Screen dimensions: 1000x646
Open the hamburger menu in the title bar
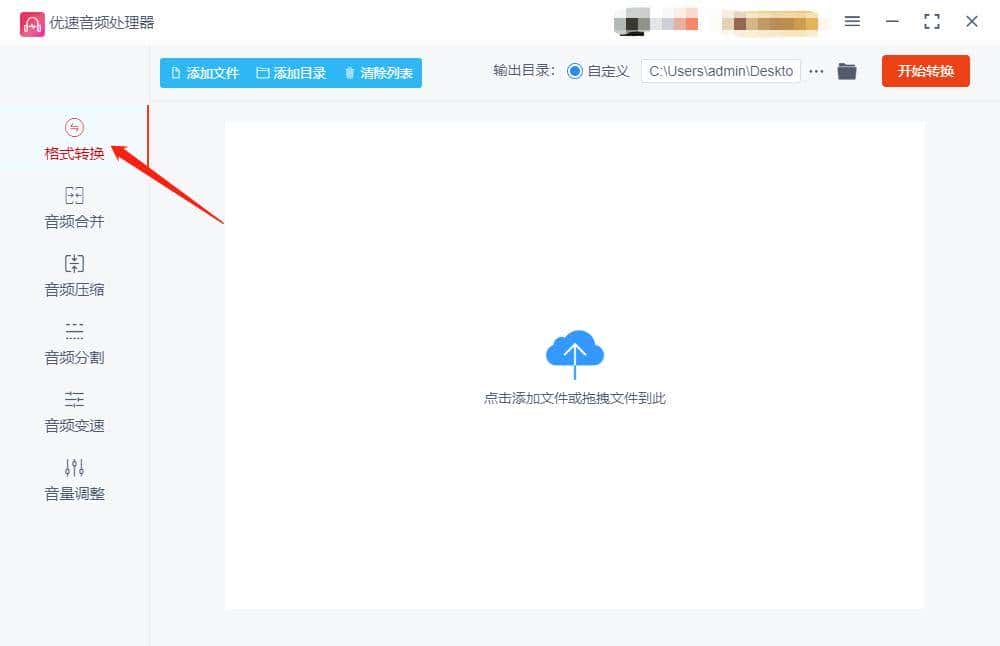point(853,21)
